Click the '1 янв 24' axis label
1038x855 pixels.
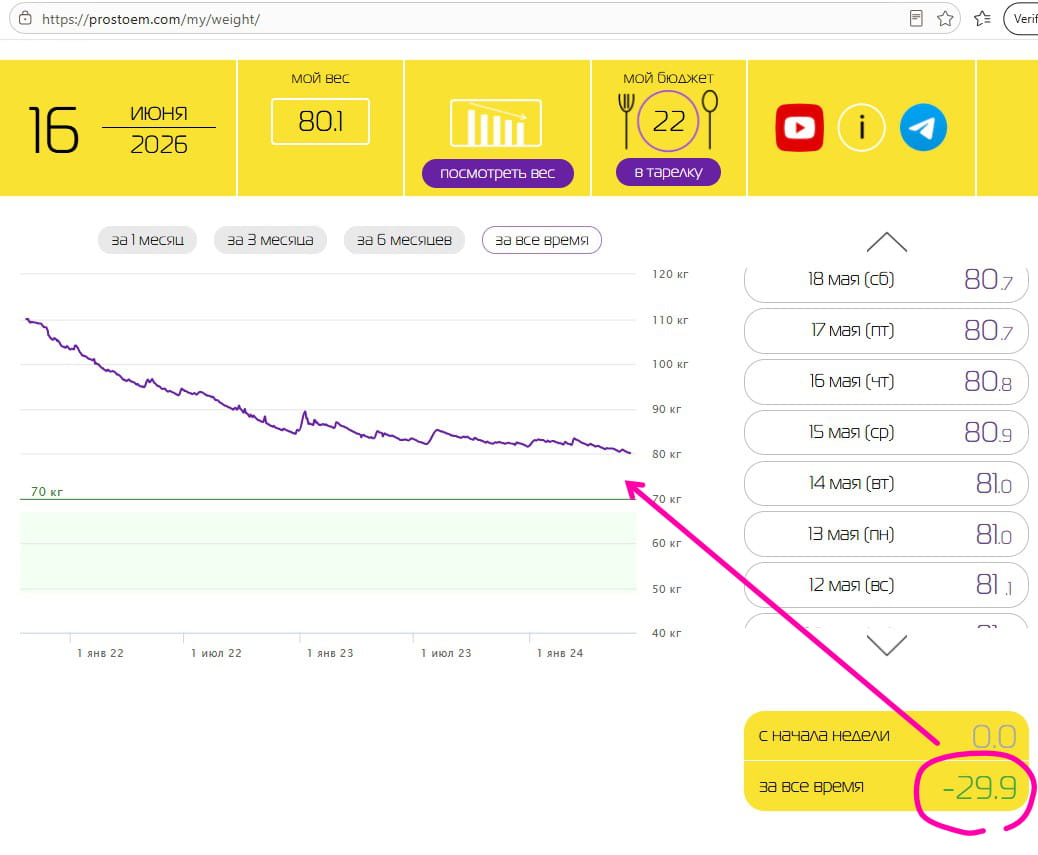click(559, 653)
